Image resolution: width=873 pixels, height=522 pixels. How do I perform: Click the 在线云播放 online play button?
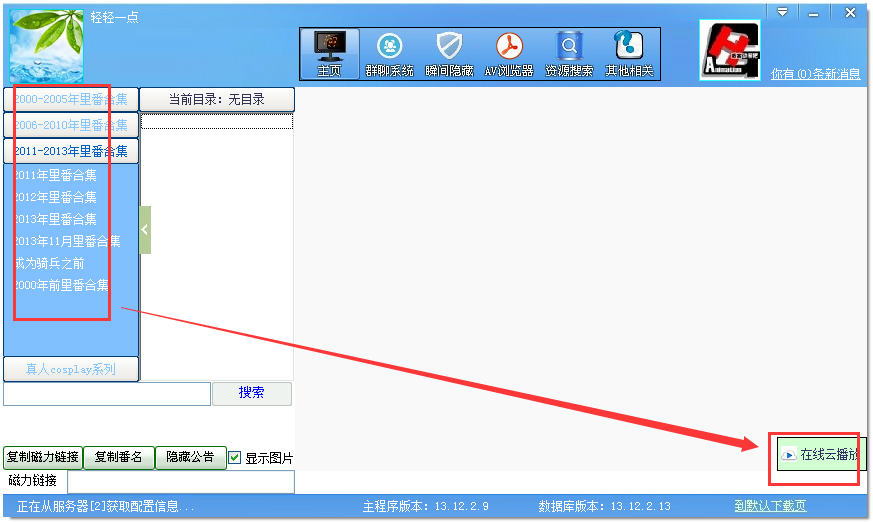[x=821, y=454]
